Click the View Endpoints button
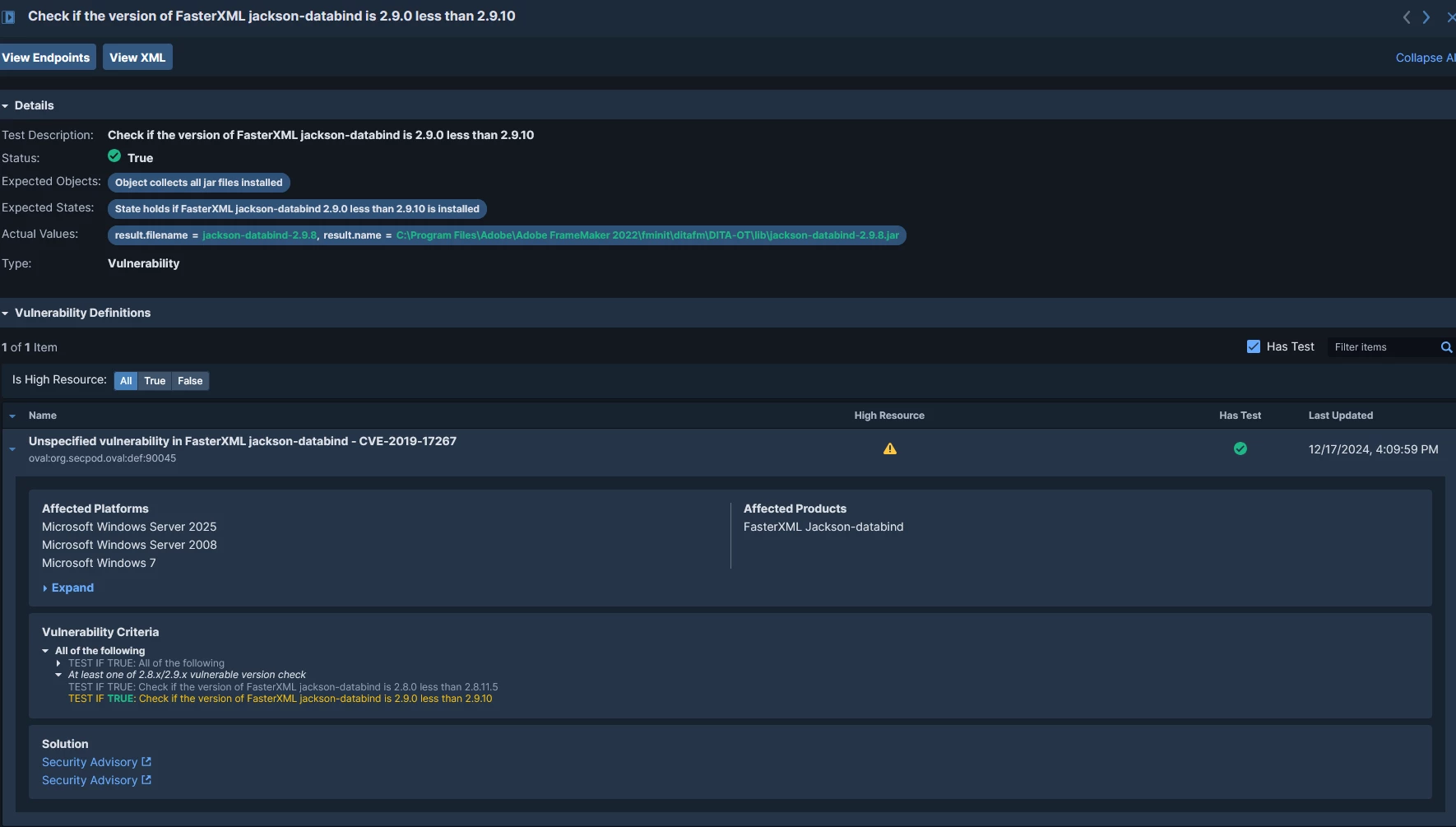 click(47, 58)
